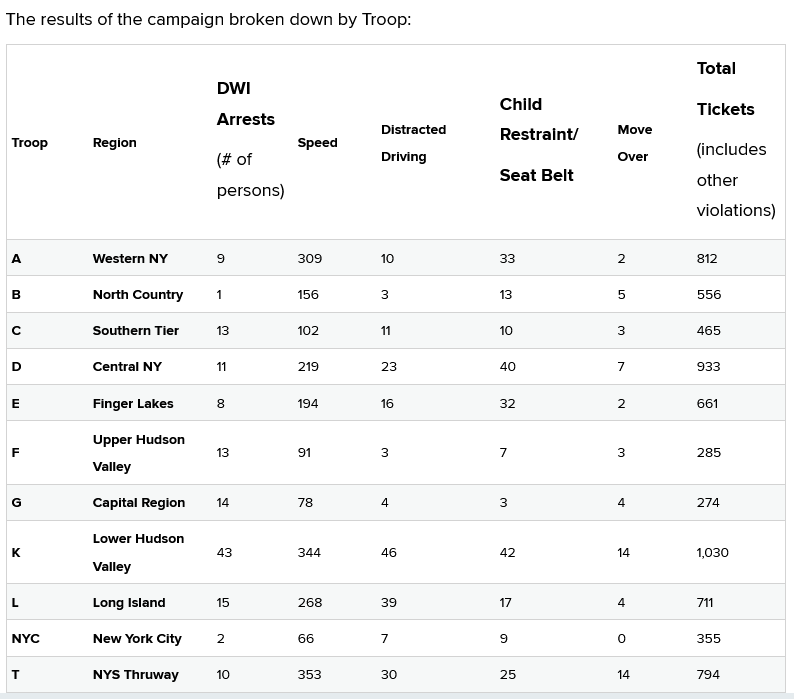Select the Upper Hudson Valley region cell
This screenshot has width=794, height=699.
138,453
